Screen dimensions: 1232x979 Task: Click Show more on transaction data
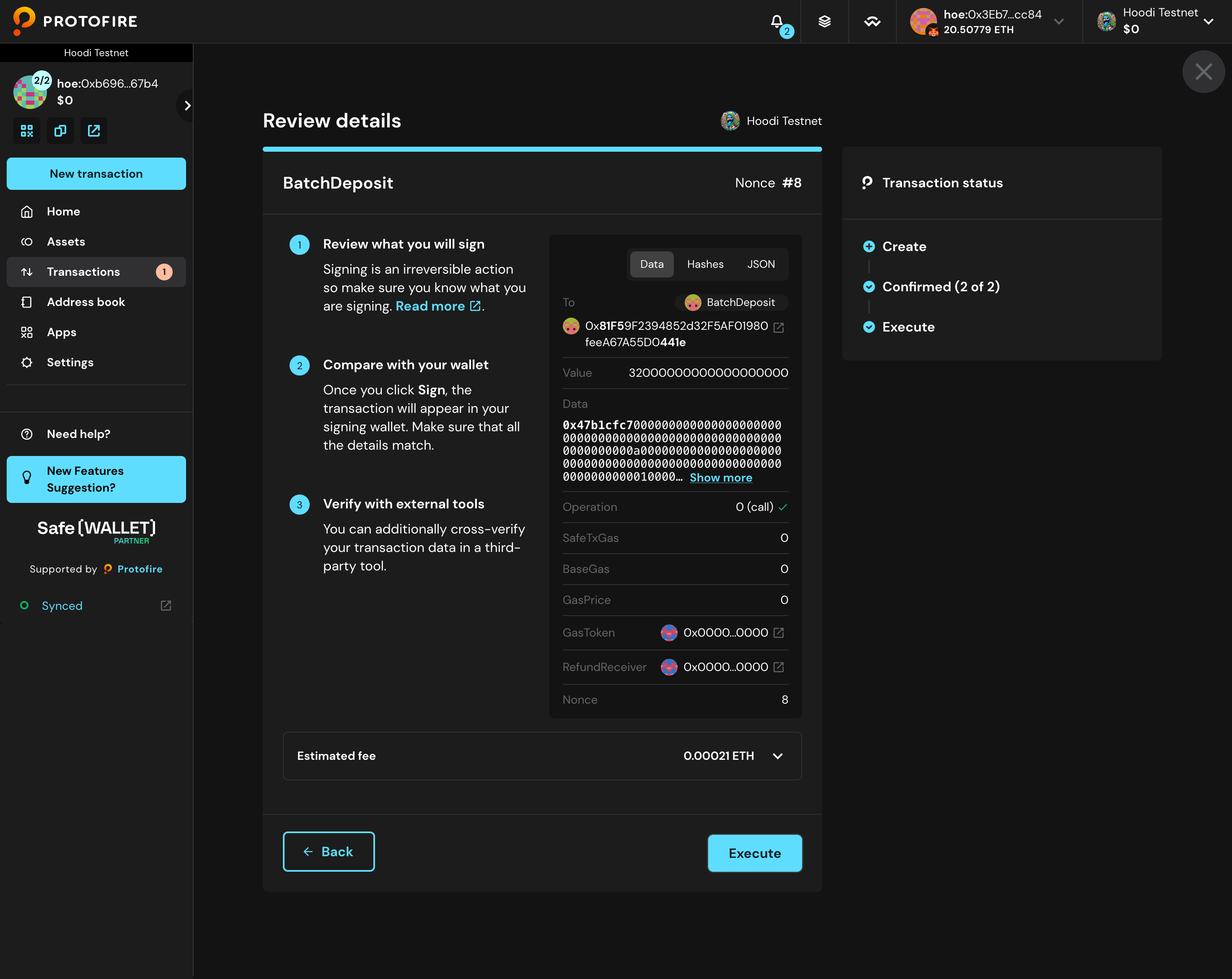(721, 478)
